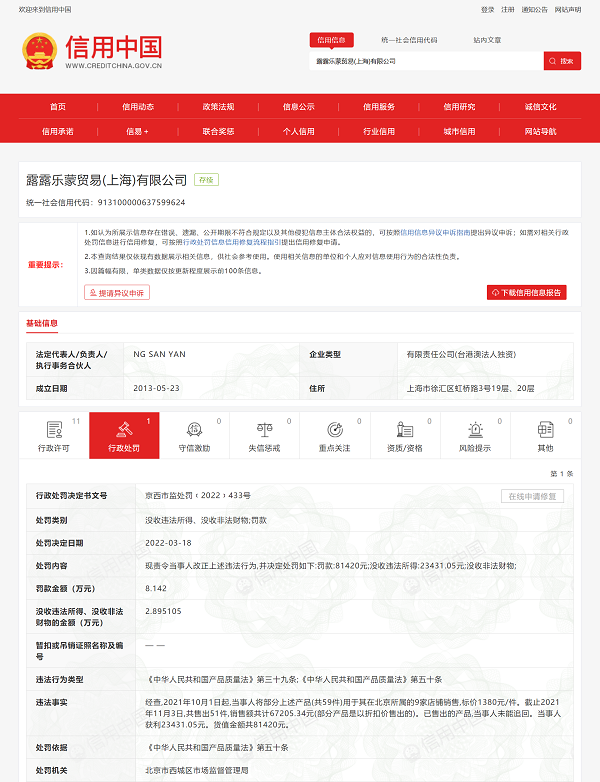Open 政策法规 navigation item

[x=218, y=107]
